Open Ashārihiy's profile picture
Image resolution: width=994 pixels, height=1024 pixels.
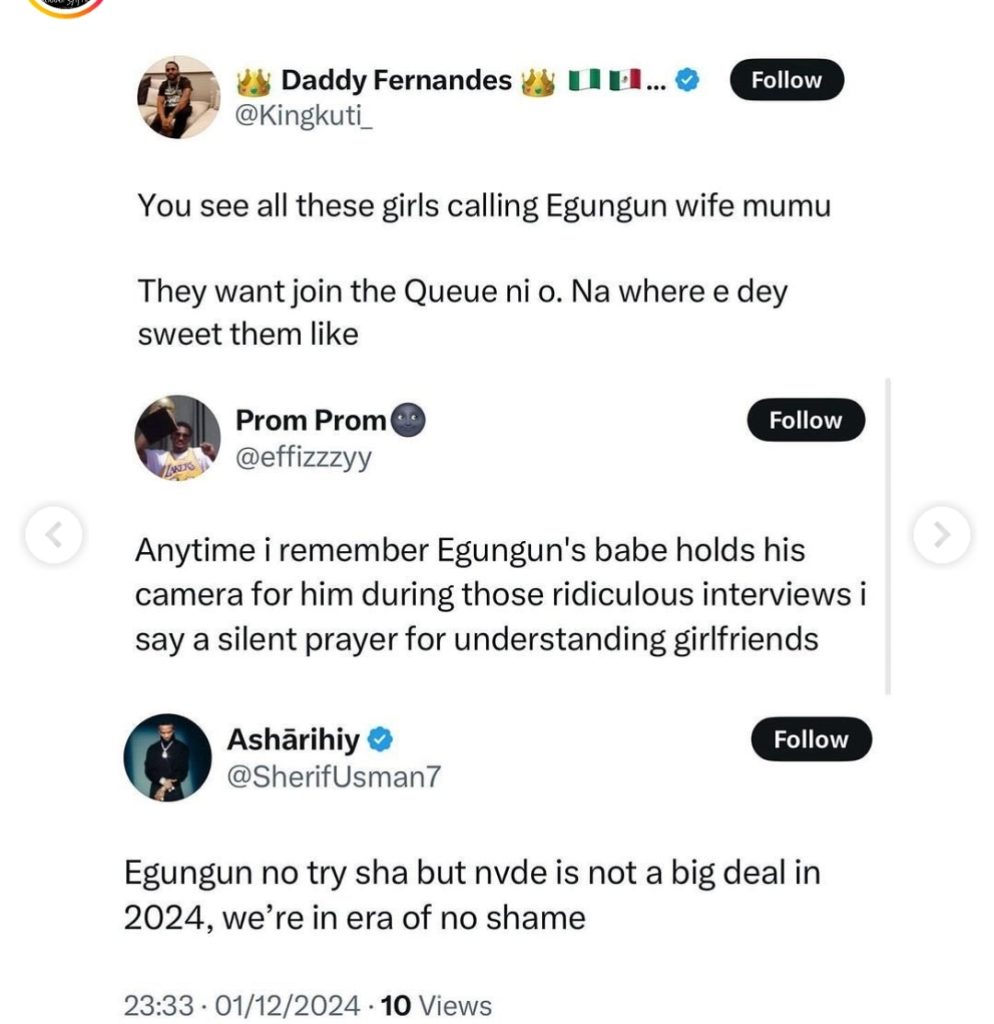tap(167, 757)
